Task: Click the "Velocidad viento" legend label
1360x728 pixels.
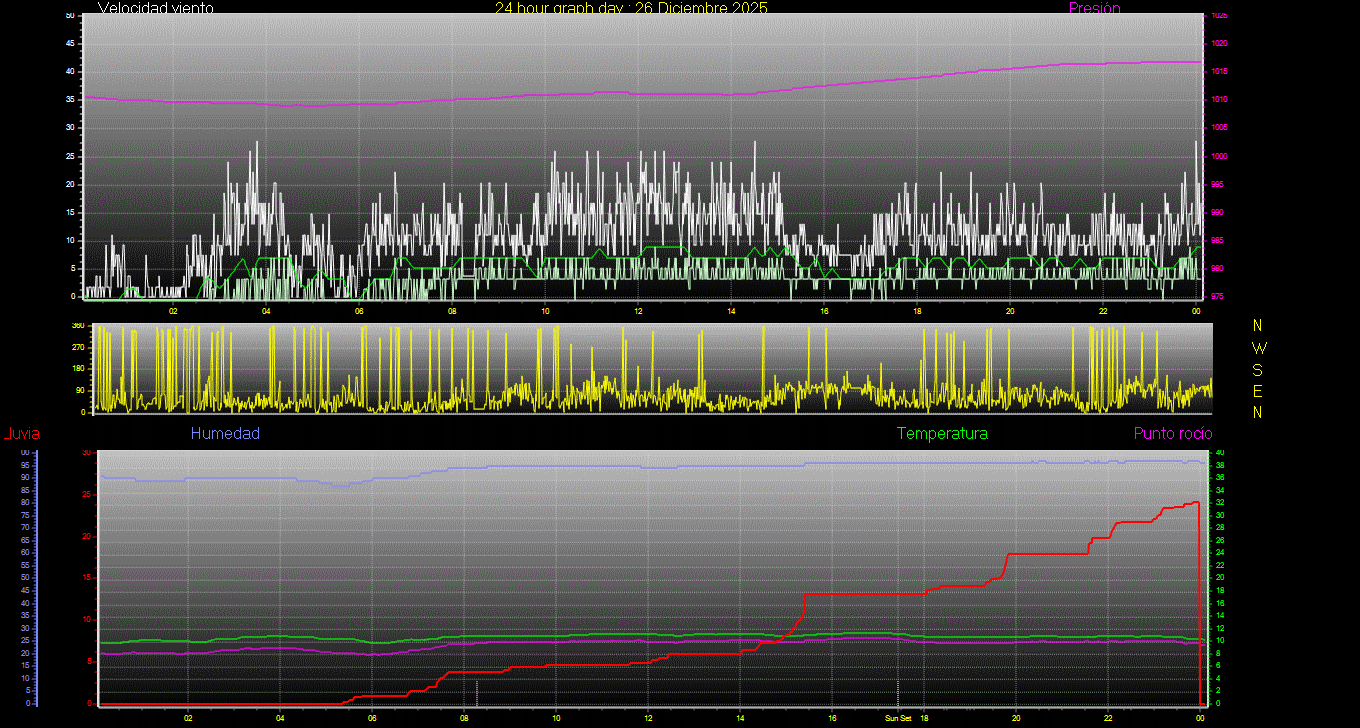Action: click(155, 8)
